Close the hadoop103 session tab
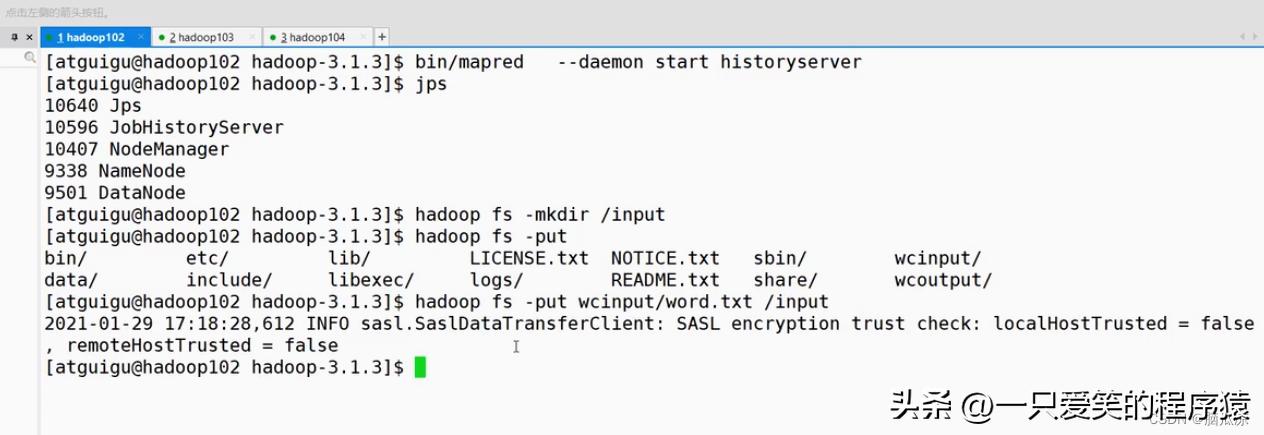This screenshot has height=435, width=1264. pyautogui.click(x=252, y=37)
